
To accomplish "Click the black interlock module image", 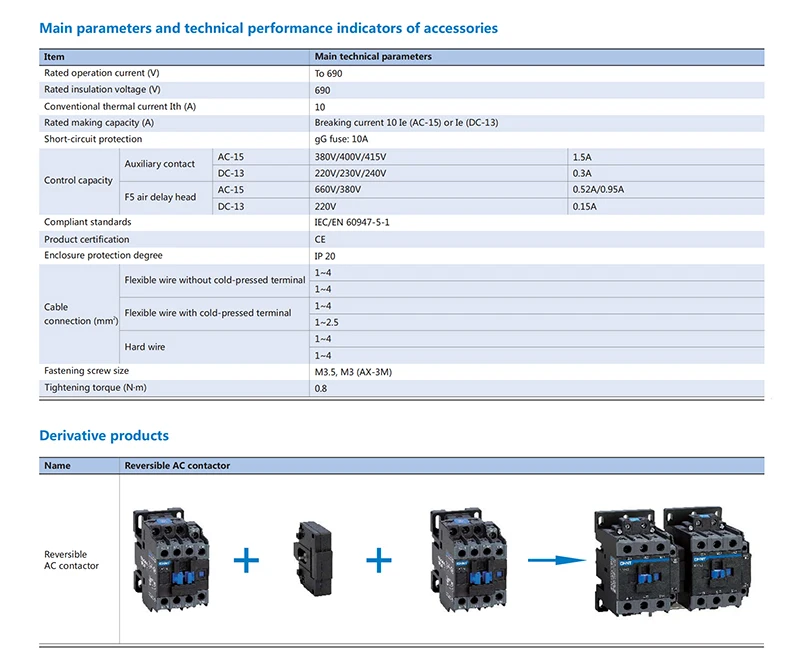I will pyautogui.click(x=313, y=558).
